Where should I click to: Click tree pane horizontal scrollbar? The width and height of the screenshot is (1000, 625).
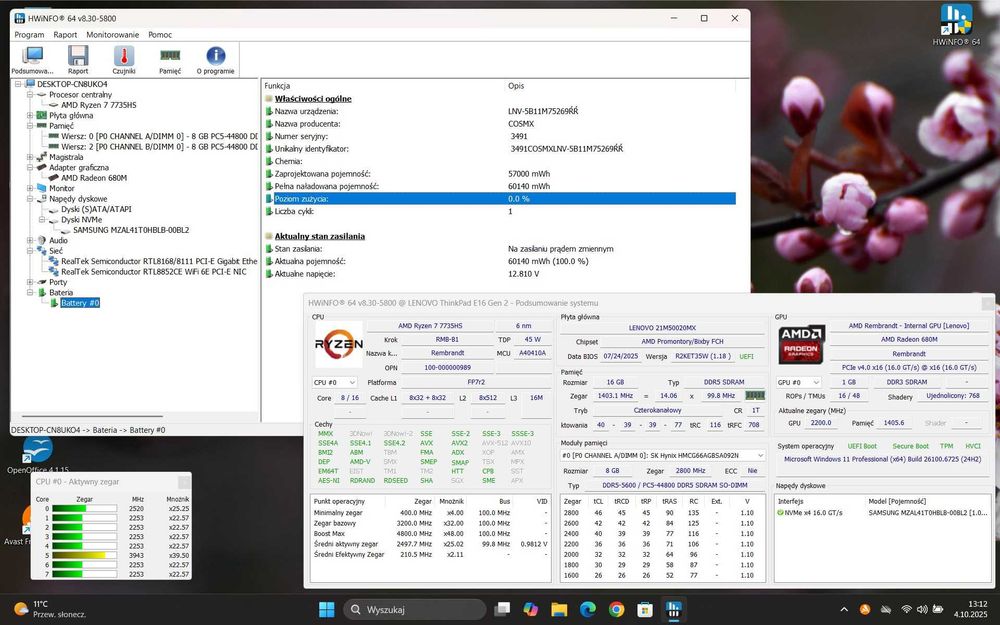91,416
